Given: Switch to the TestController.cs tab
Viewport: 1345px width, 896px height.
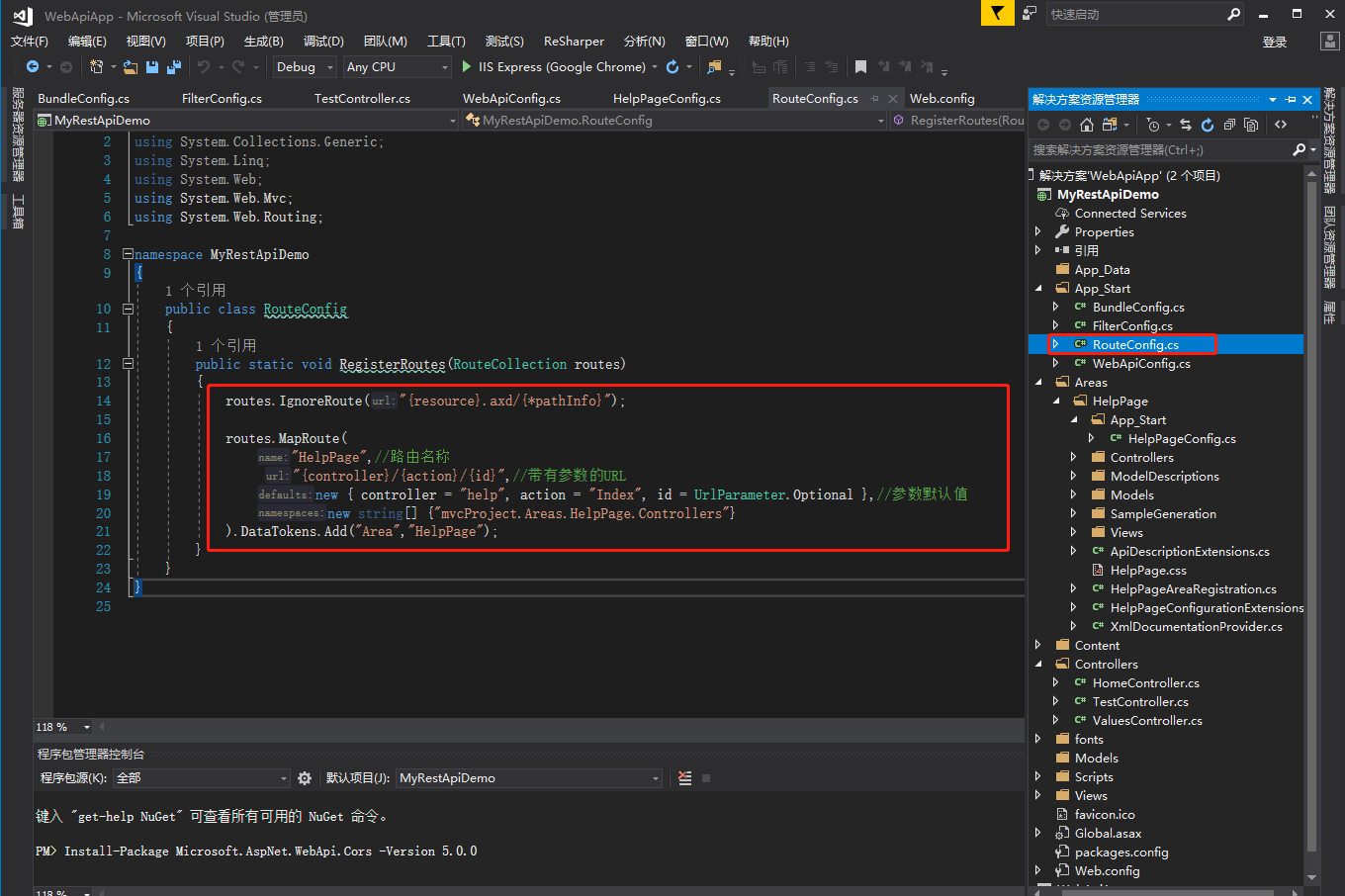Looking at the screenshot, I should (362, 99).
